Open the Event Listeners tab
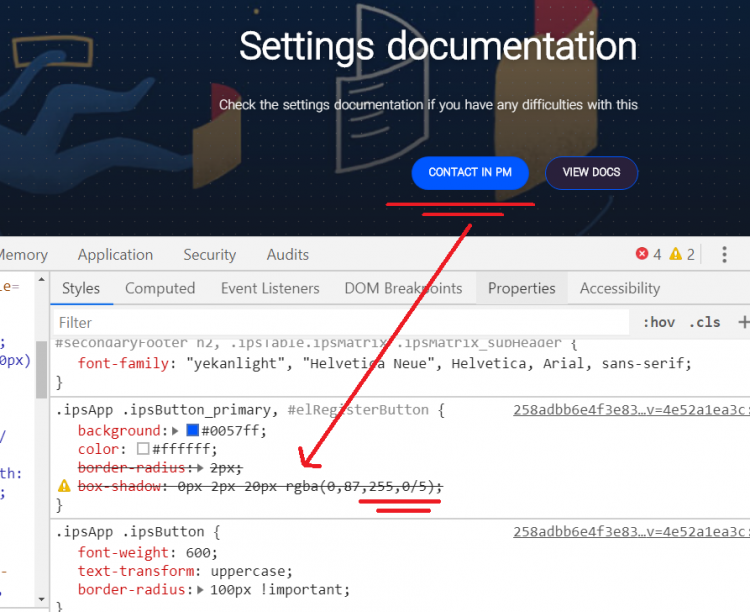 [270, 288]
